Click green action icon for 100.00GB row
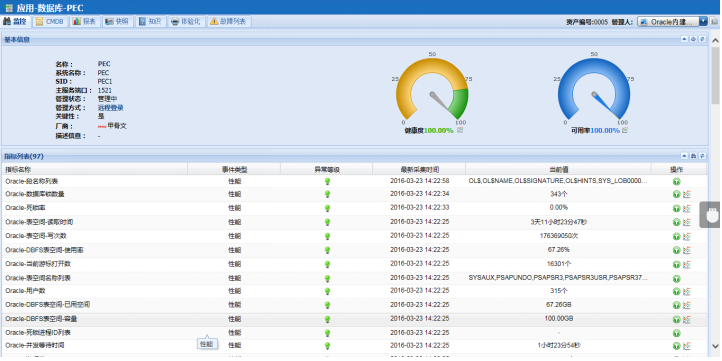722x361 pixels. click(x=676, y=319)
